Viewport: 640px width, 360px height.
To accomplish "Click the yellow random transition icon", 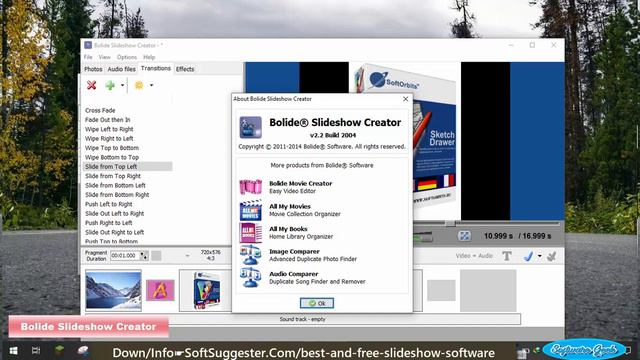I will tap(139, 85).
